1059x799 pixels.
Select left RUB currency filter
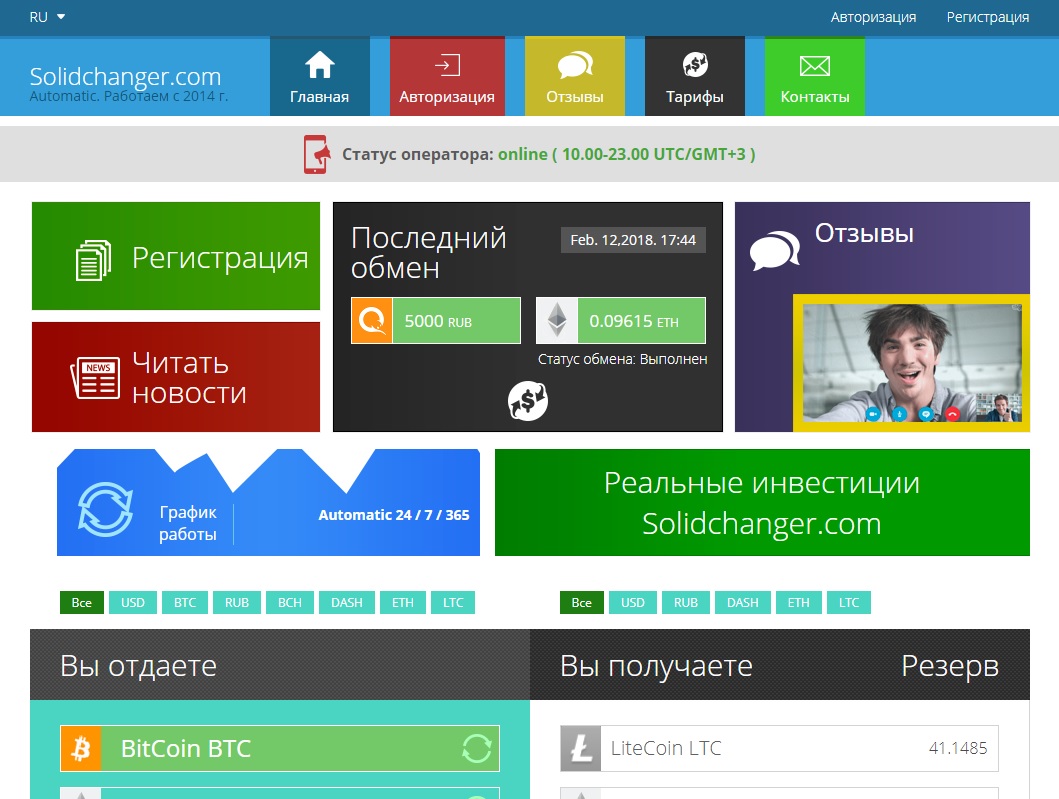pyautogui.click(x=237, y=602)
